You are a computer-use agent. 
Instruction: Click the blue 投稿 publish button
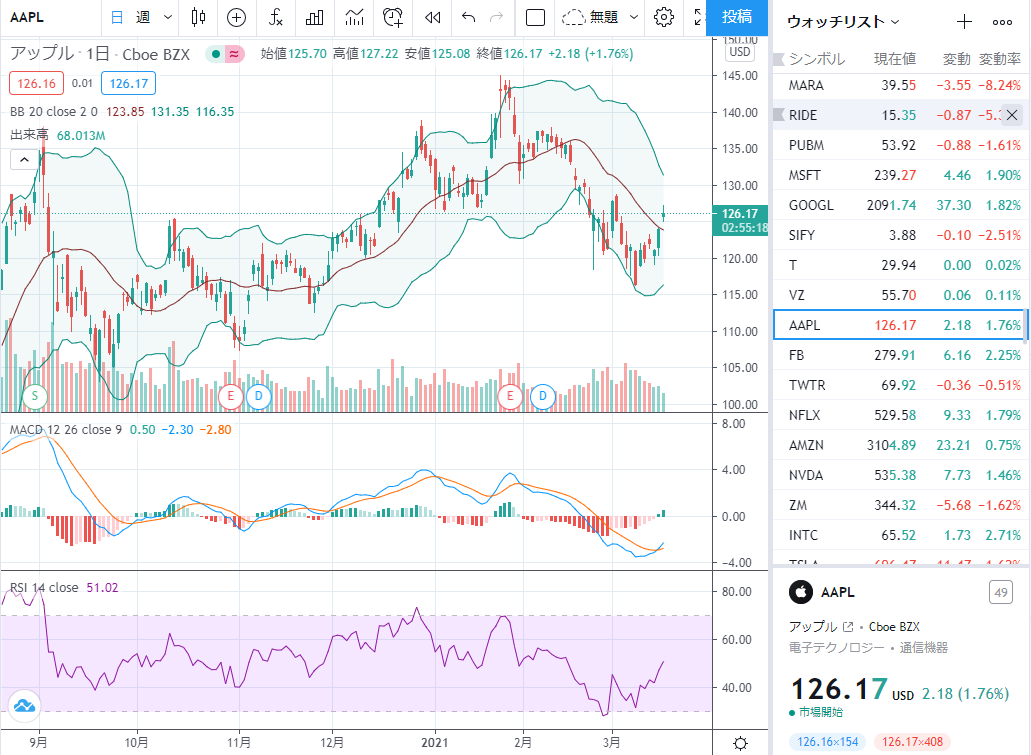(x=736, y=17)
